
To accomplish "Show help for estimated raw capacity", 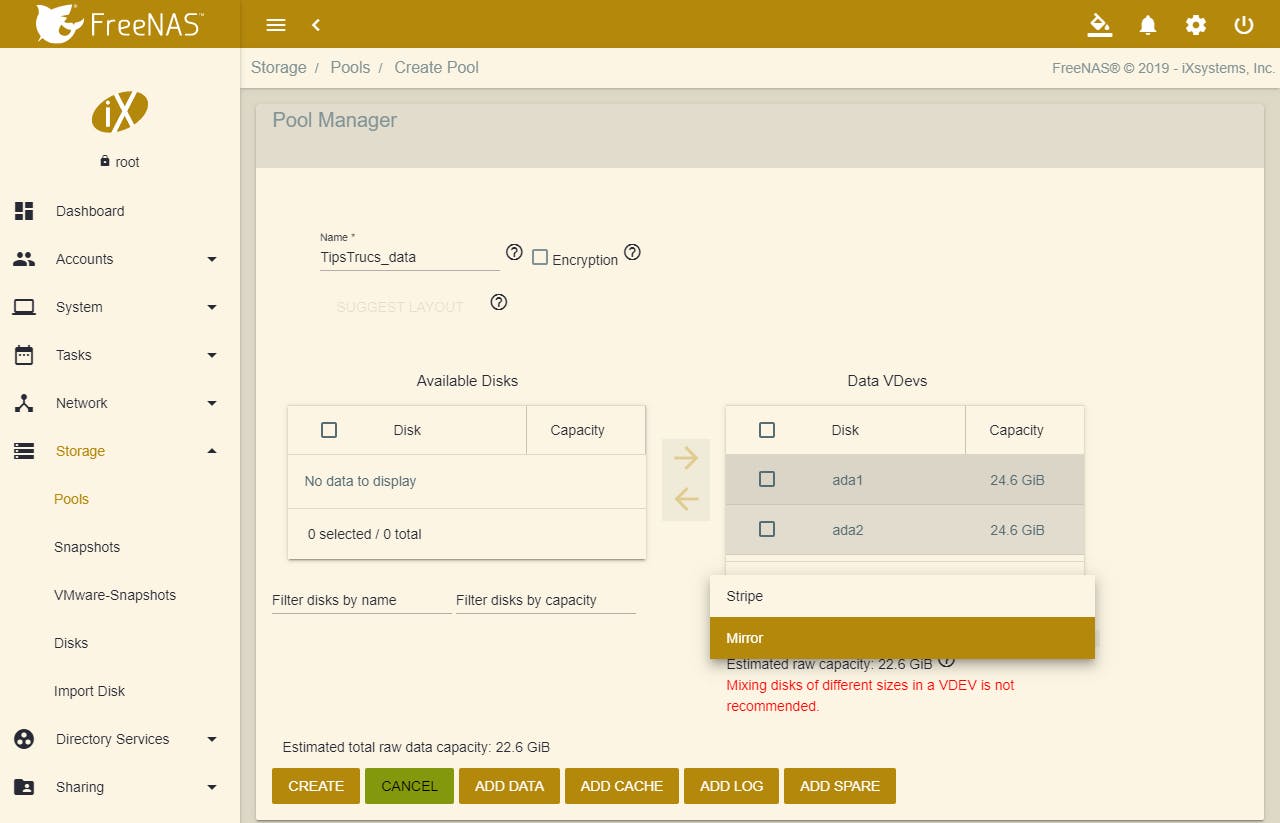I will pyautogui.click(x=947, y=660).
